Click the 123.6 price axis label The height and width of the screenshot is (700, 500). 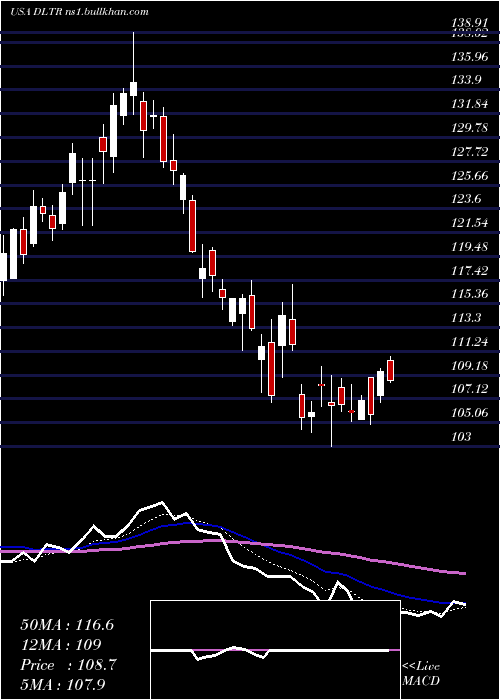469,199
